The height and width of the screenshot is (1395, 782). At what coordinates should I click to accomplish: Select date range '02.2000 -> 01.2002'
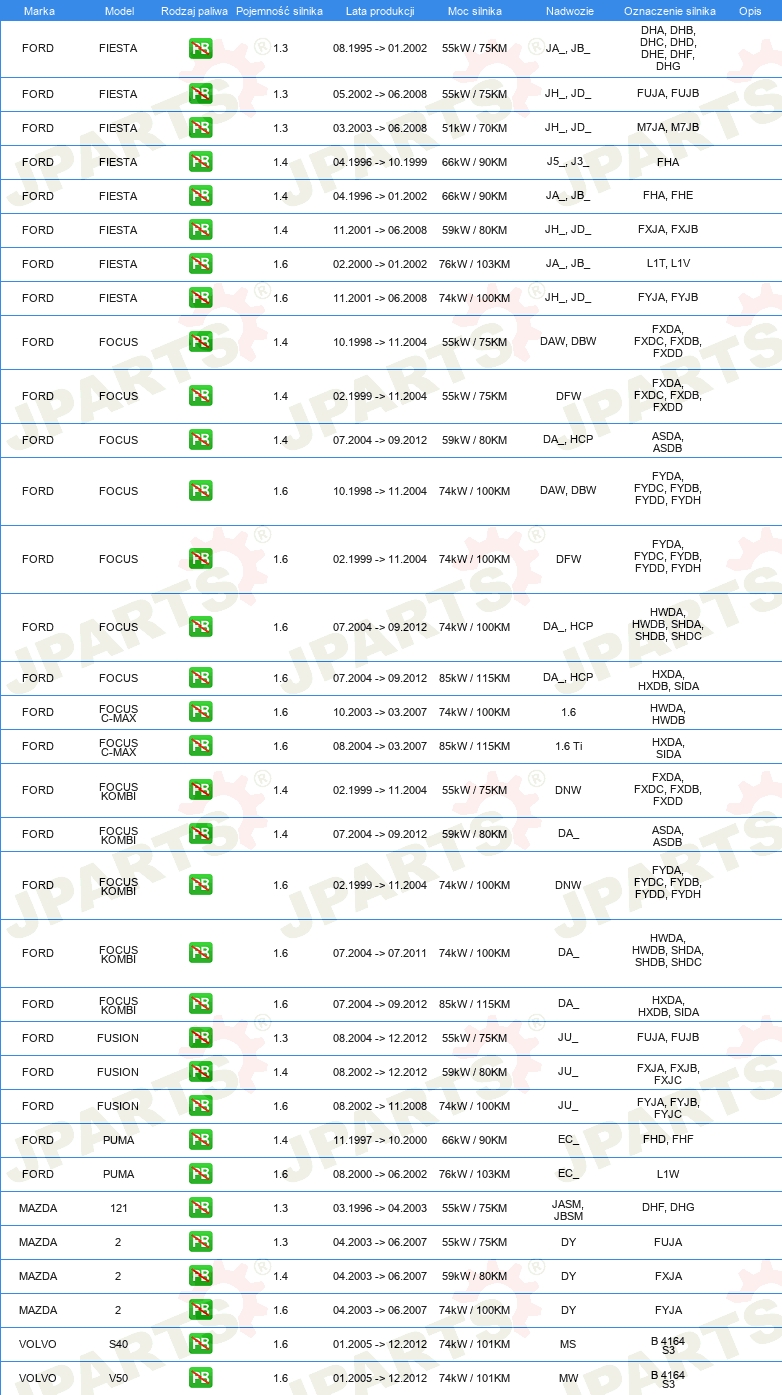[x=380, y=264]
